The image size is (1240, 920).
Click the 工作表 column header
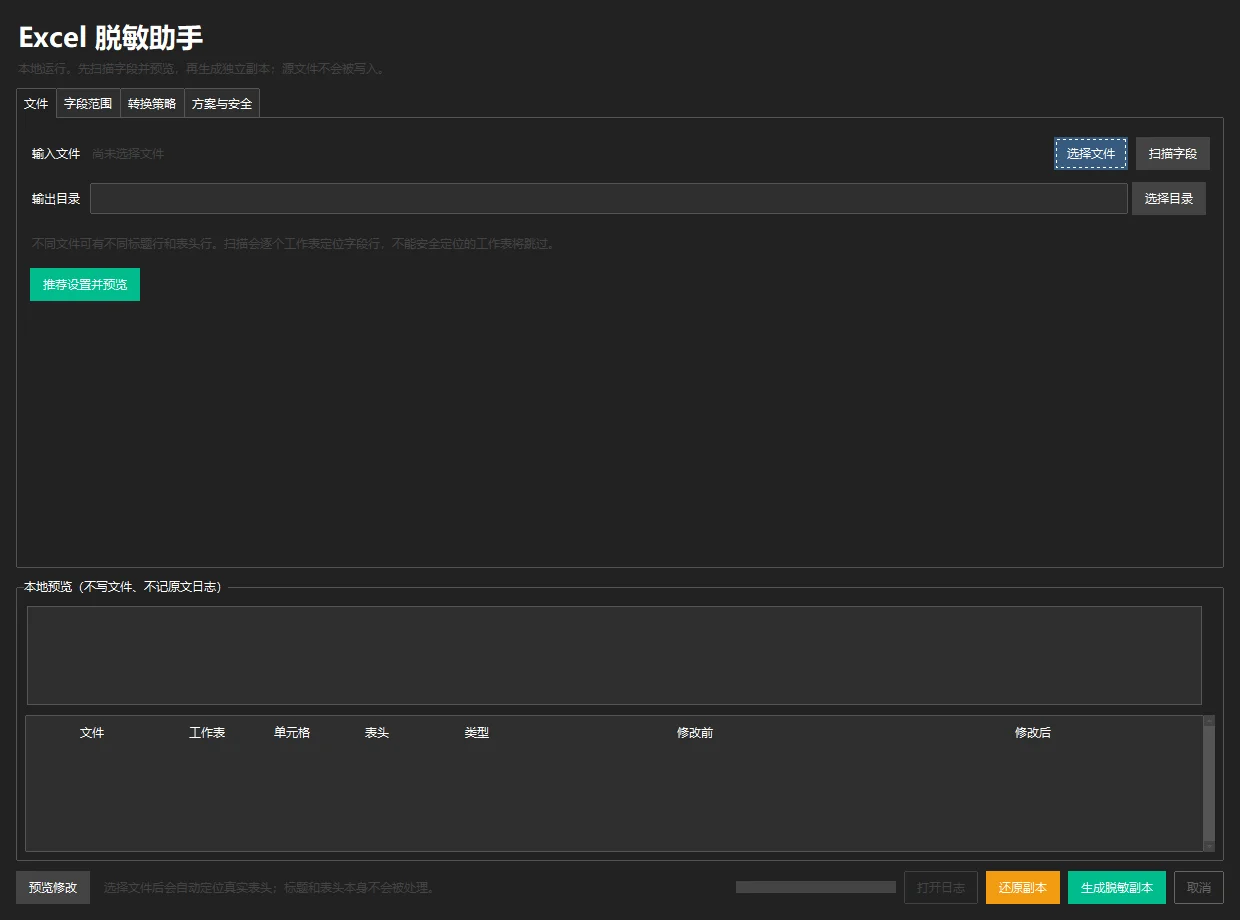click(x=207, y=733)
